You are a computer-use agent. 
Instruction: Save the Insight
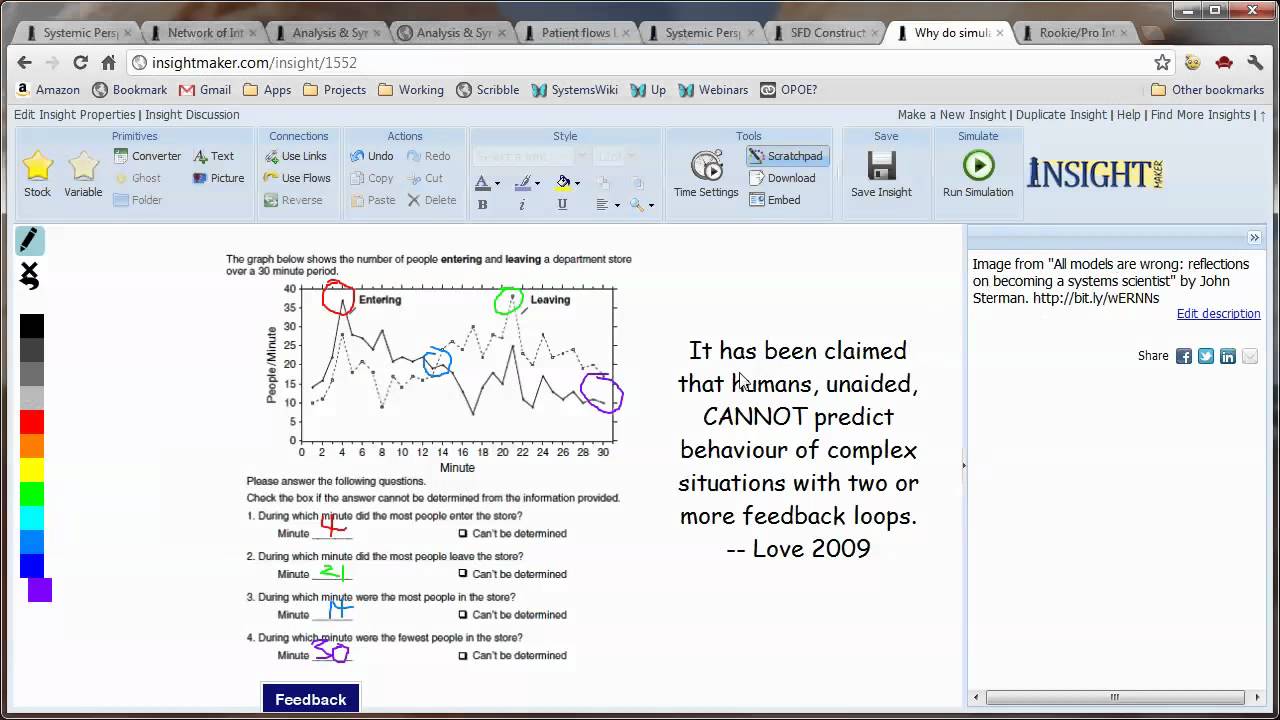(881, 174)
